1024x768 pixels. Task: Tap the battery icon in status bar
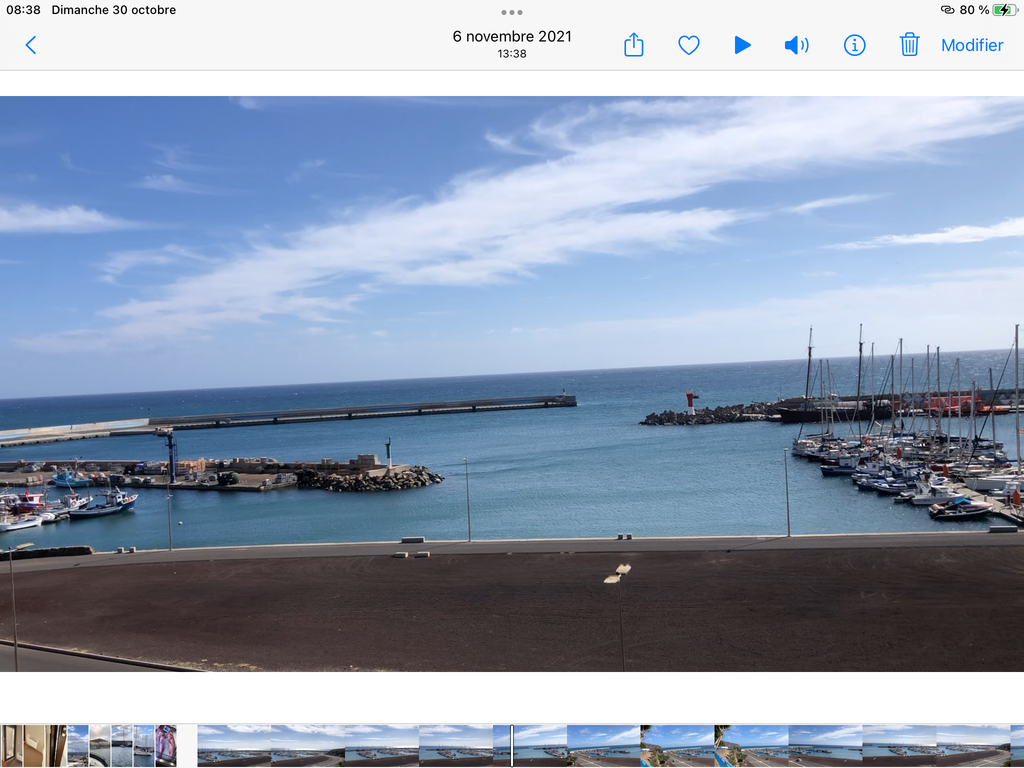point(1004,10)
